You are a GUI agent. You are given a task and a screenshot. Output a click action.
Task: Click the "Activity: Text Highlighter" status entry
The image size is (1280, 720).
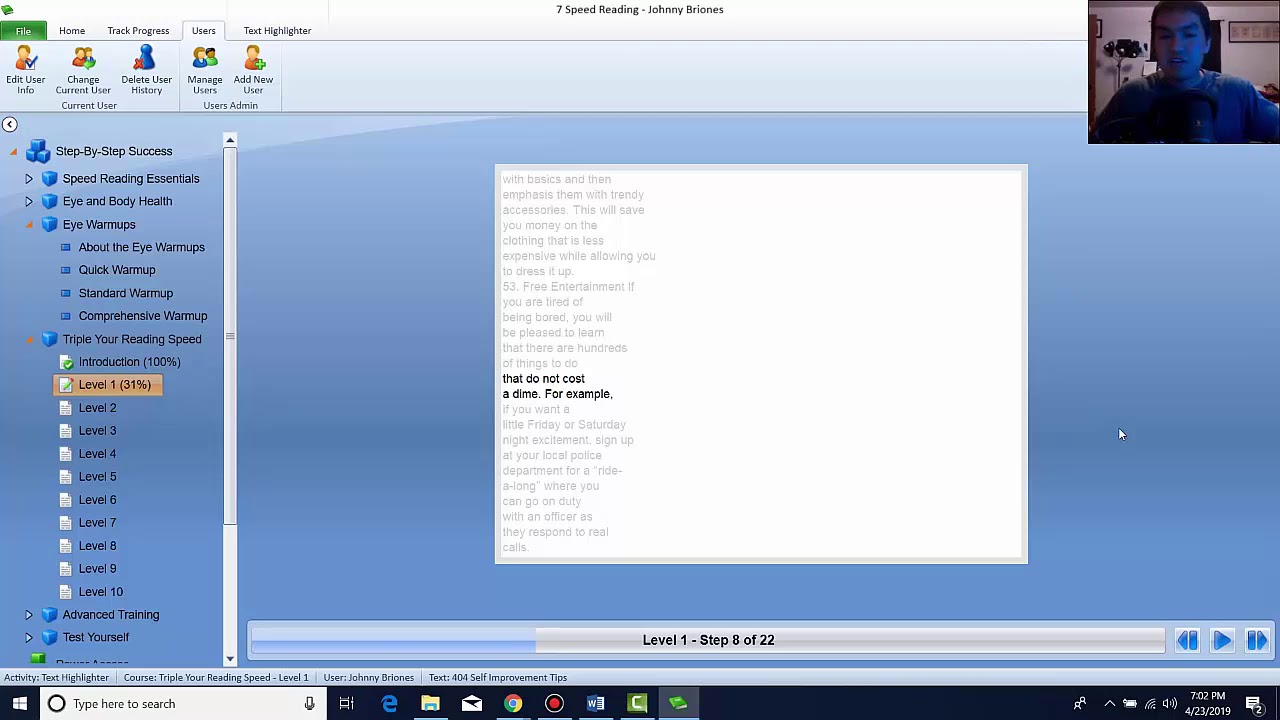56,678
